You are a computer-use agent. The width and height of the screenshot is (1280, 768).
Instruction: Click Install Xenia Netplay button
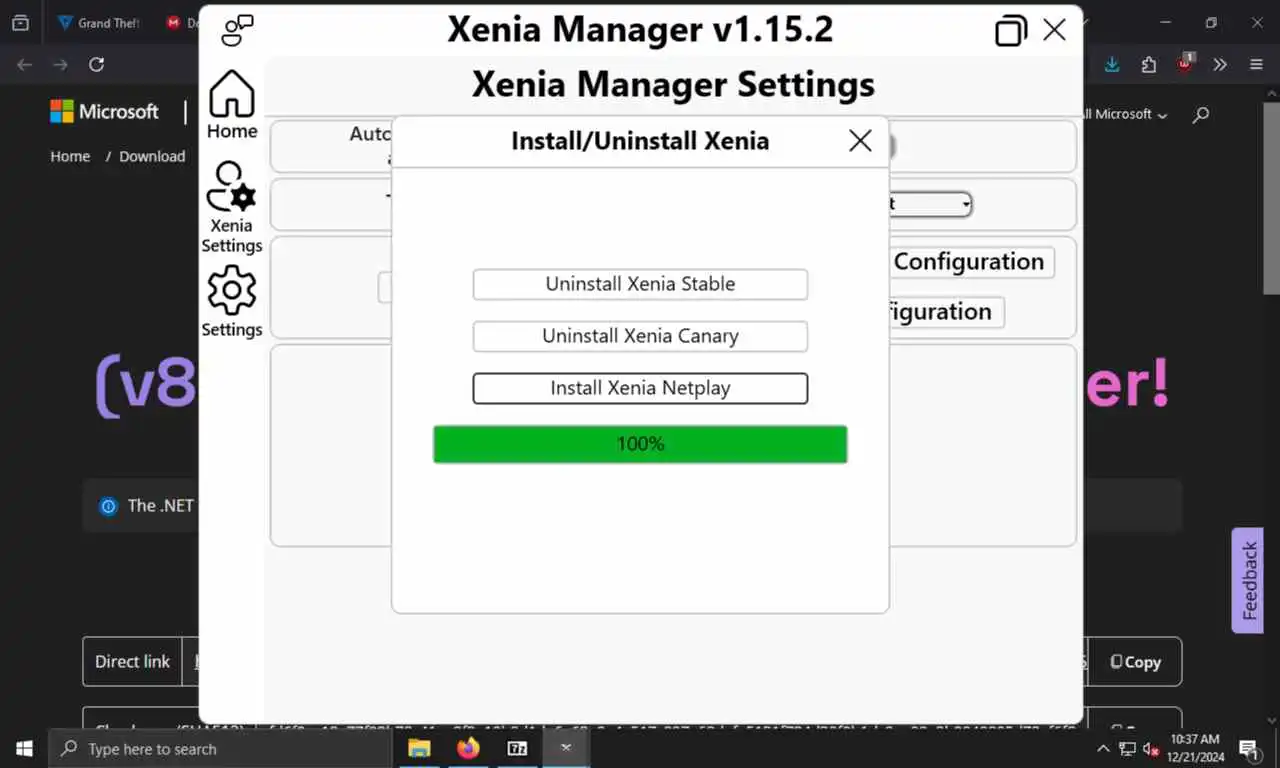pyautogui.click(x=640, y=388)
